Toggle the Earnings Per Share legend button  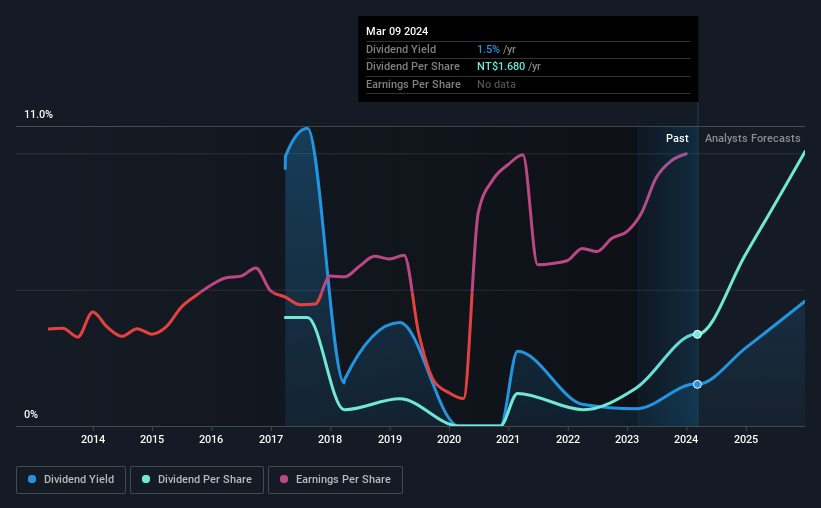click(335, 480)
